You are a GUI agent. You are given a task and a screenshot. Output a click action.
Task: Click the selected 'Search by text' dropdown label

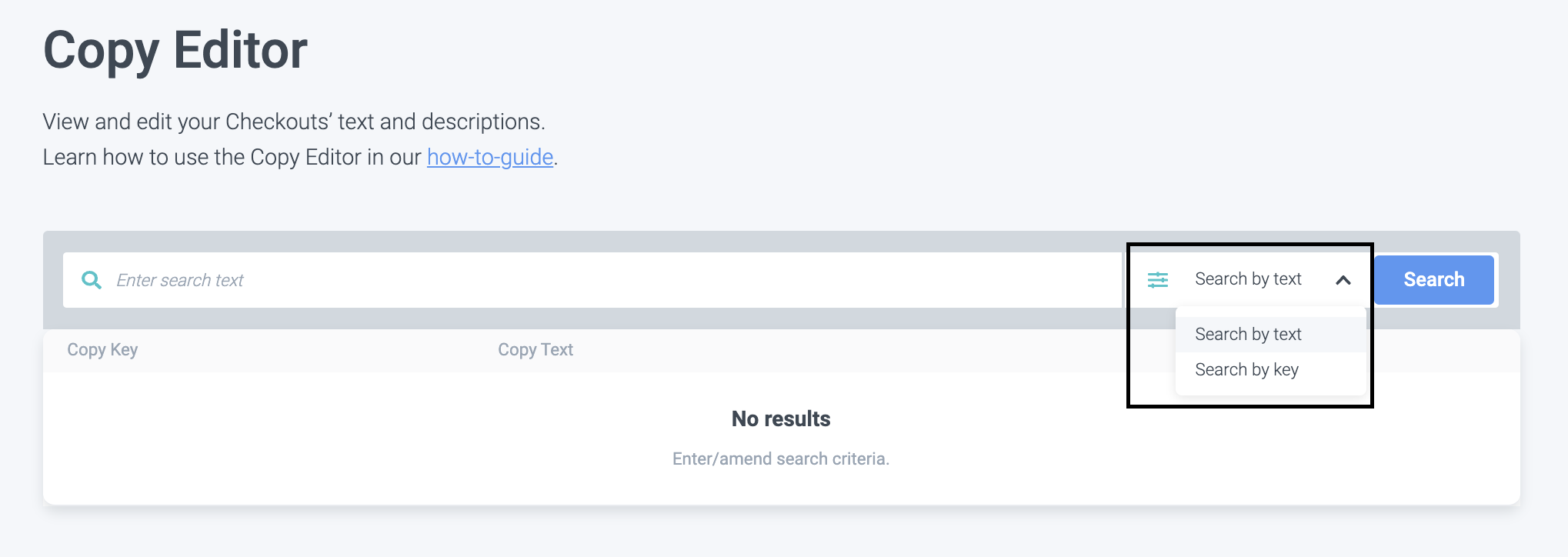pyautogui.click(x=1247, y=279)
